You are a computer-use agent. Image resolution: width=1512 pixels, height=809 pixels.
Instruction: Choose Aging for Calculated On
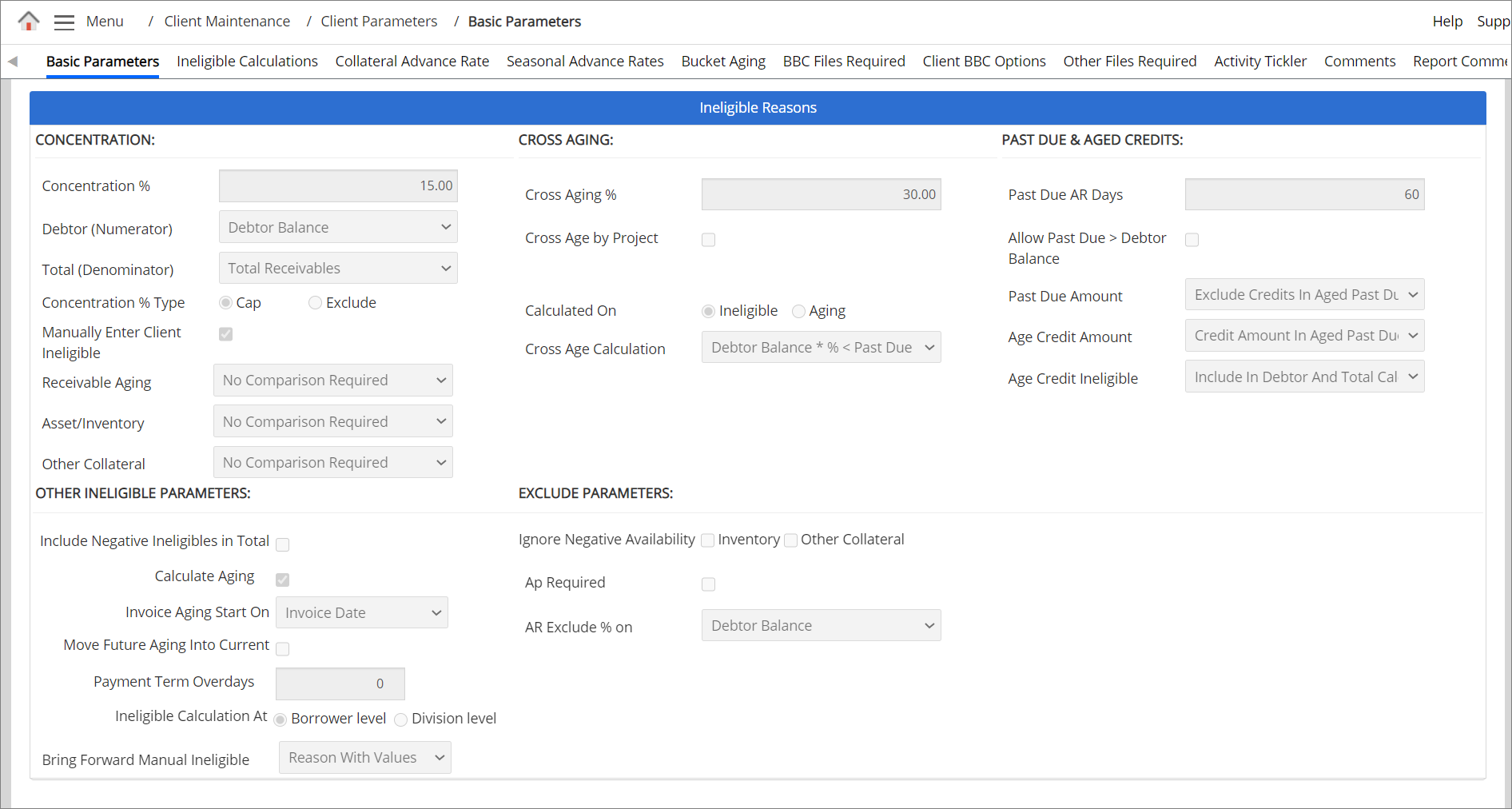pos(798,312)
